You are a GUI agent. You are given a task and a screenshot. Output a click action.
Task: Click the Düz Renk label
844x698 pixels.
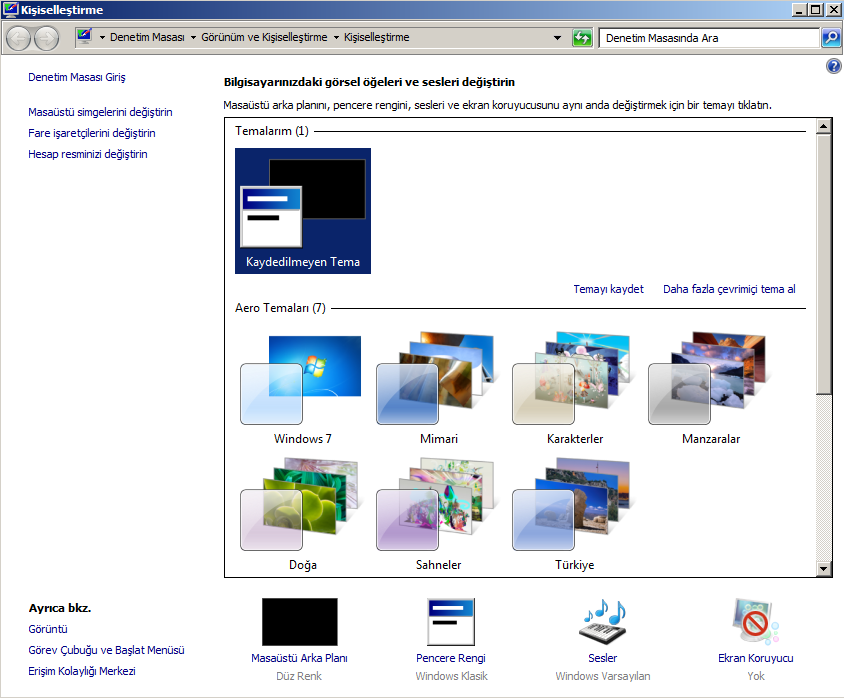point(299,676)
